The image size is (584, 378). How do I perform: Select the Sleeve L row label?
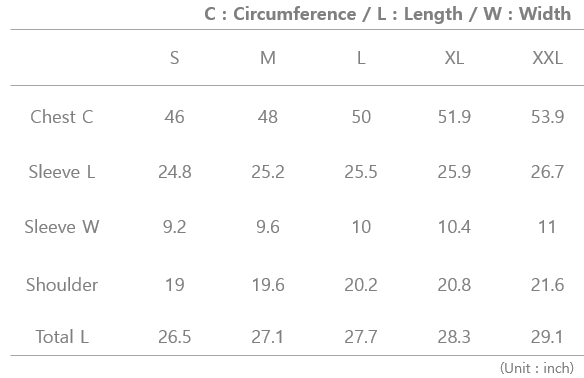point(62,172)
